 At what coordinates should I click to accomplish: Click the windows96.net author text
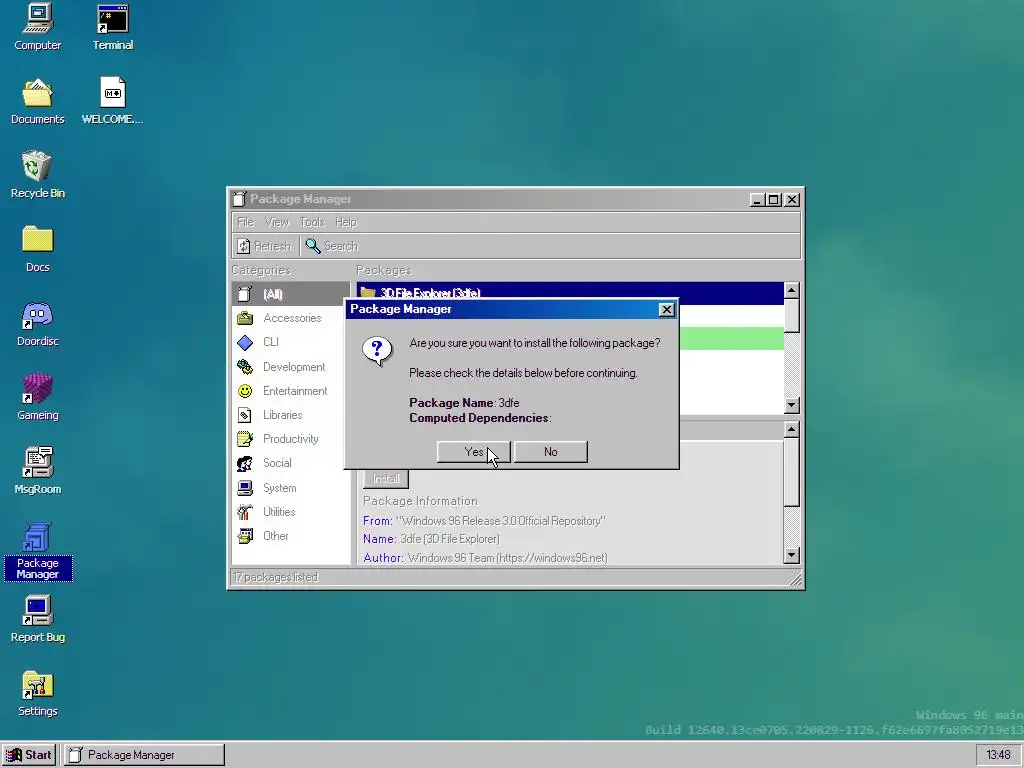coord(507,558)
